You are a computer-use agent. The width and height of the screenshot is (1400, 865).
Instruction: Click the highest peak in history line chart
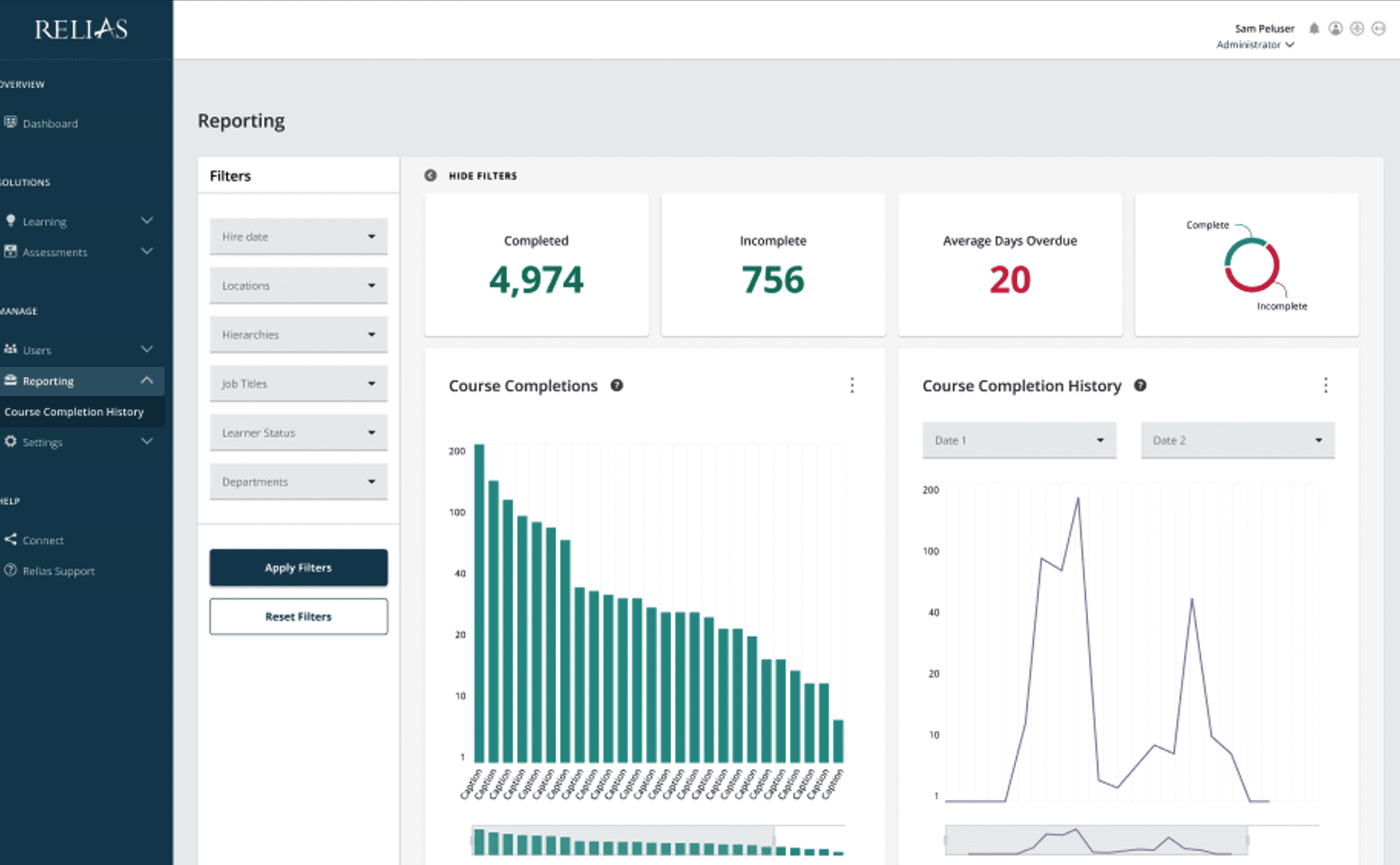point(1078,498)
